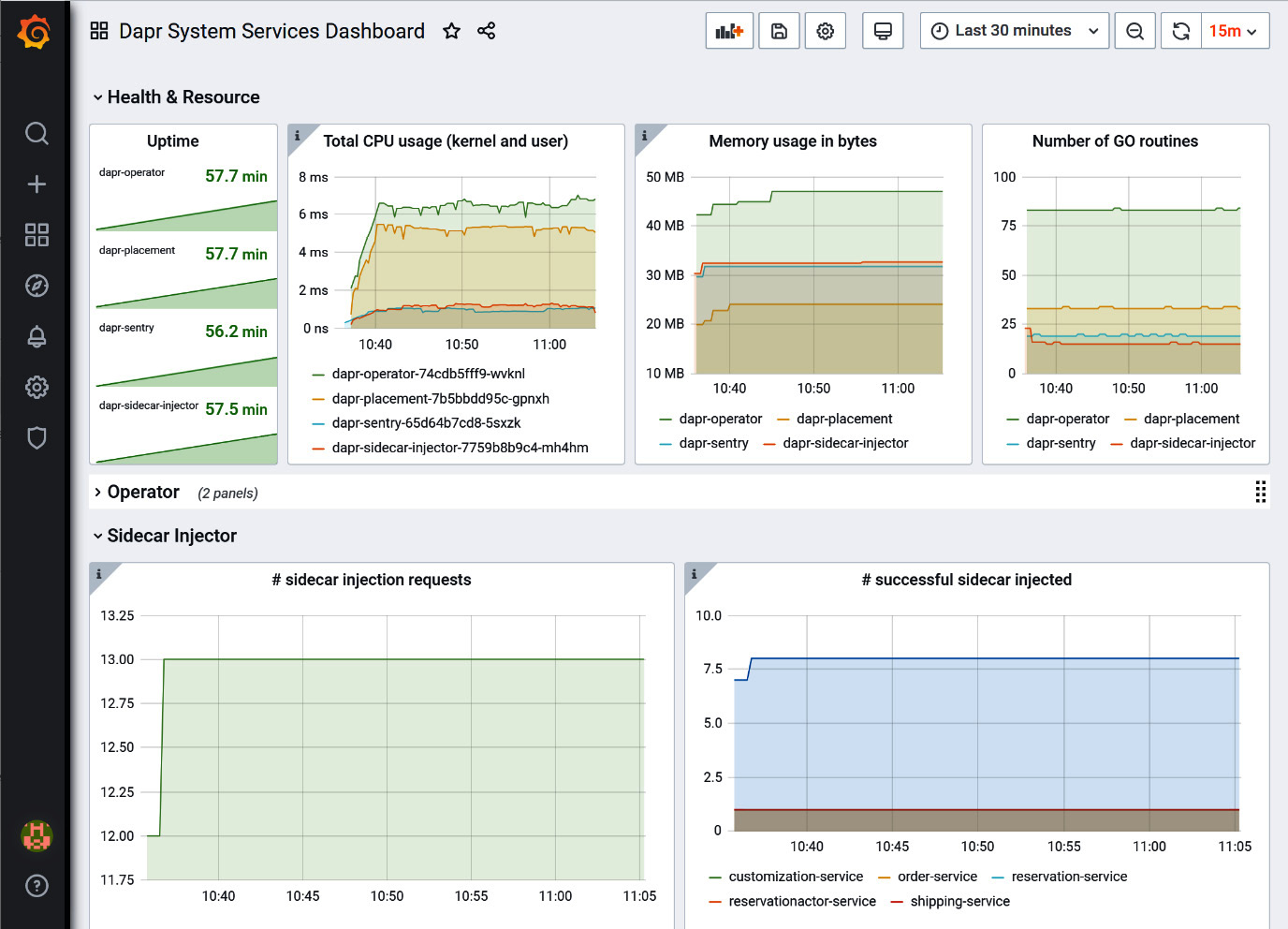This screenshot has width=1288, height=929.
Task: Save the dashboard with the disk icon
Action: 779,31
